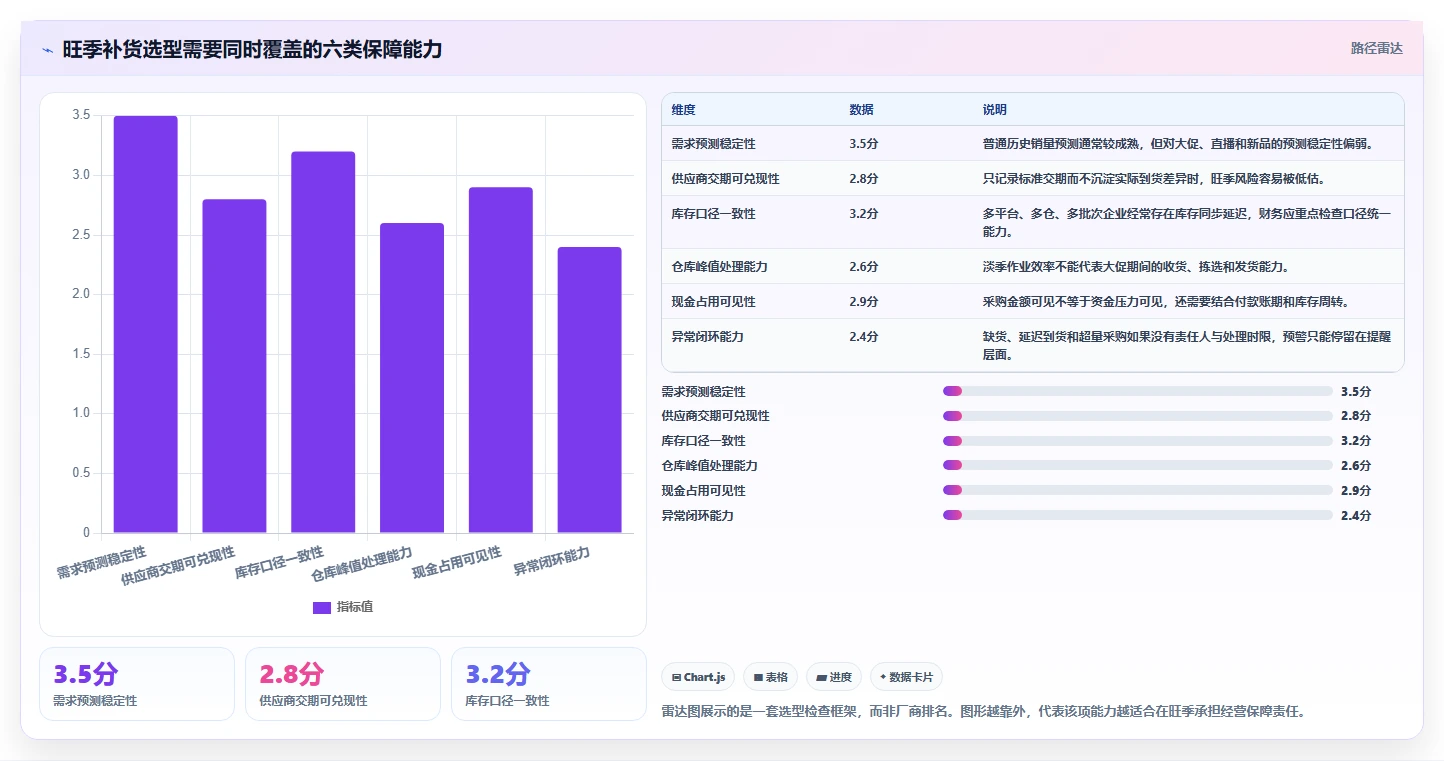Open the 3.5分 需求预测稳定性 data card
Screen dimensions: 1444x761
137,684
